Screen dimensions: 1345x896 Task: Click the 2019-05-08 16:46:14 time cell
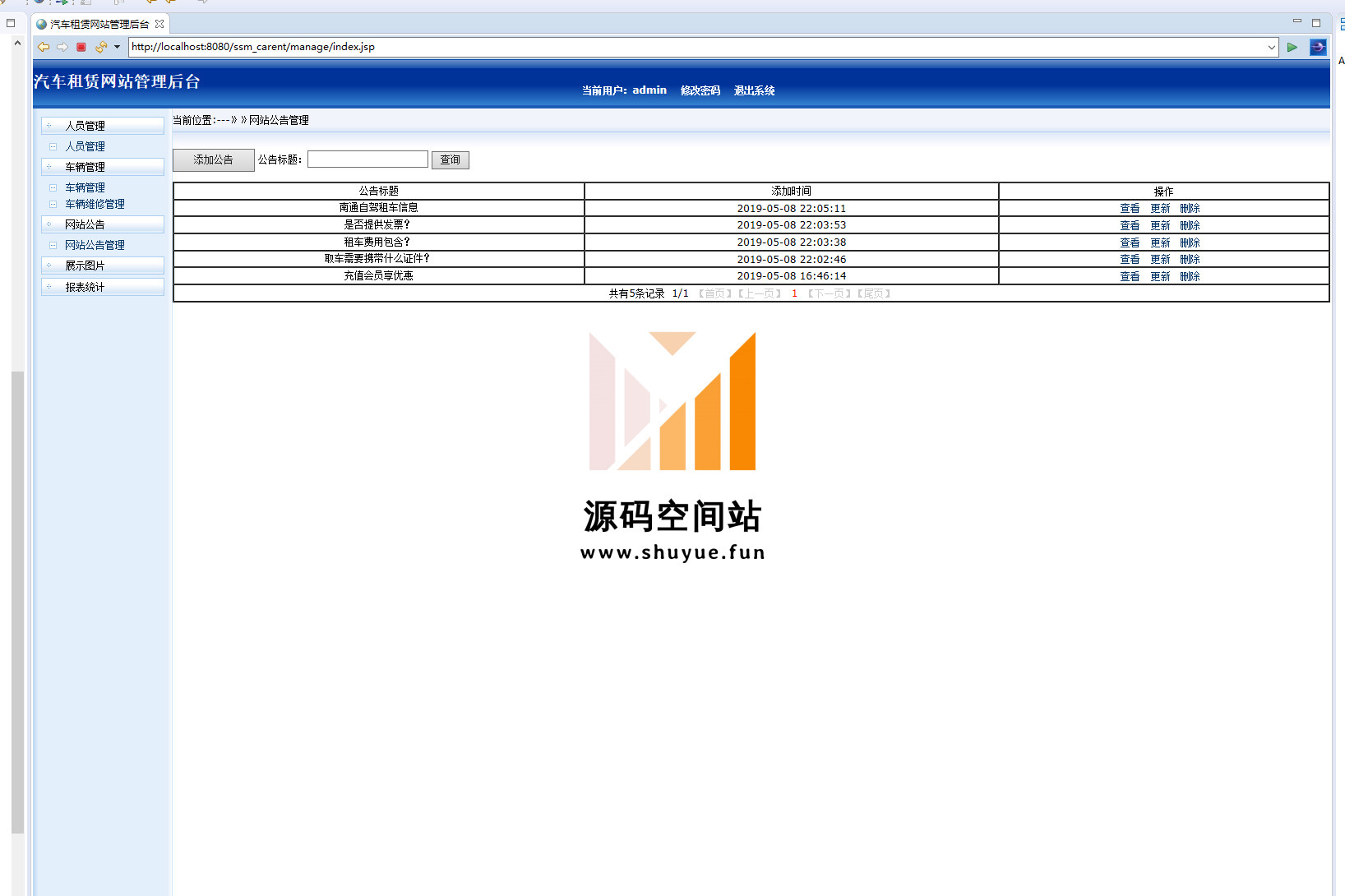point(792,276)
